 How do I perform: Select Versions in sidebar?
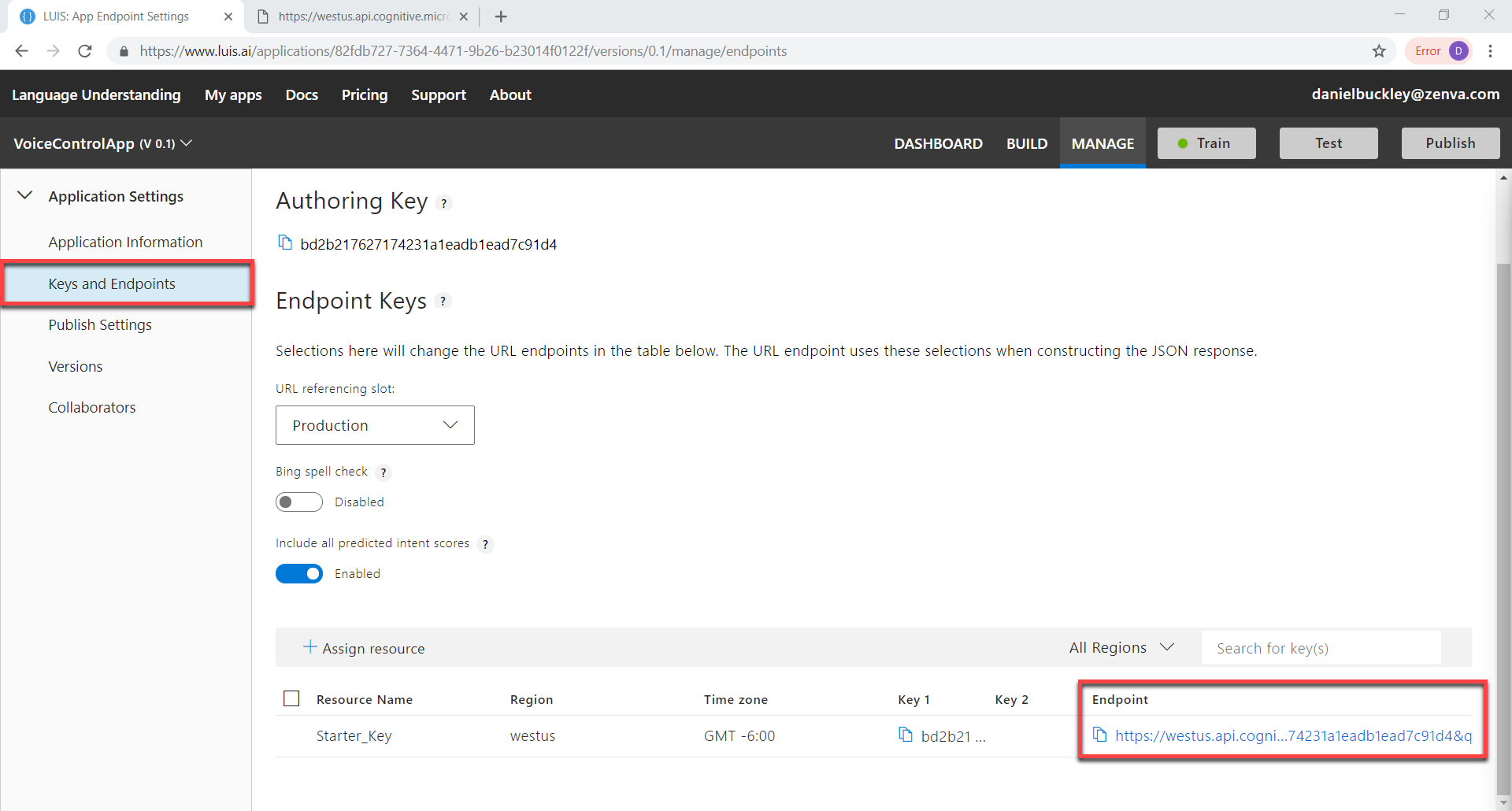[x=76, y=366]
